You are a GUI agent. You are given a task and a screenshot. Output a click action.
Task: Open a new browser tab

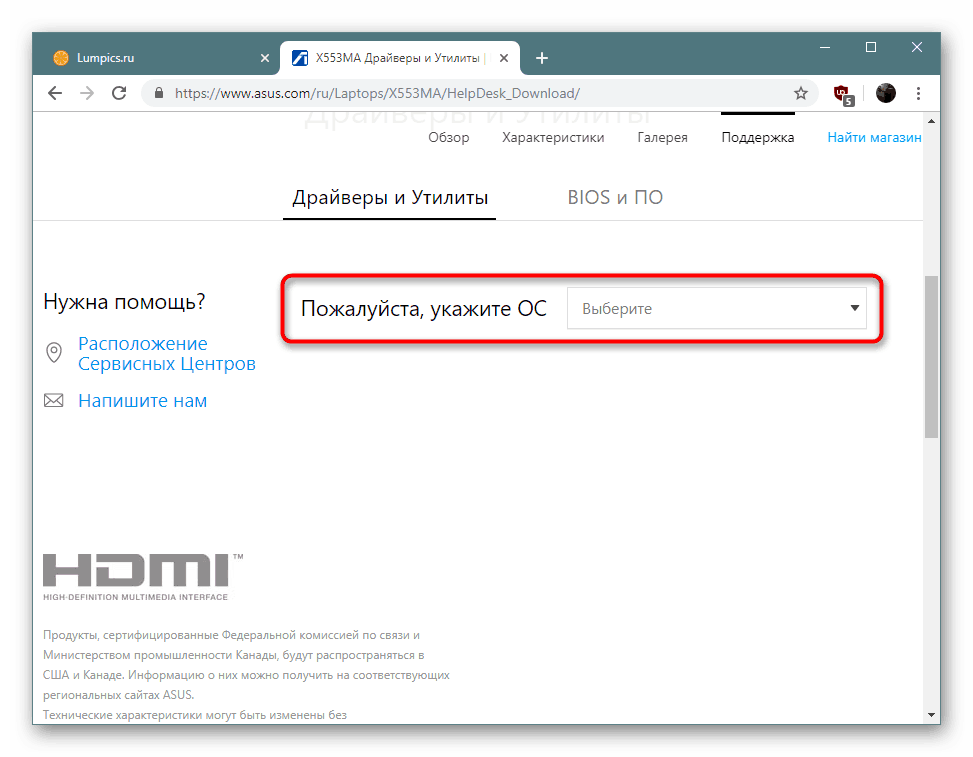coord(542,58)
